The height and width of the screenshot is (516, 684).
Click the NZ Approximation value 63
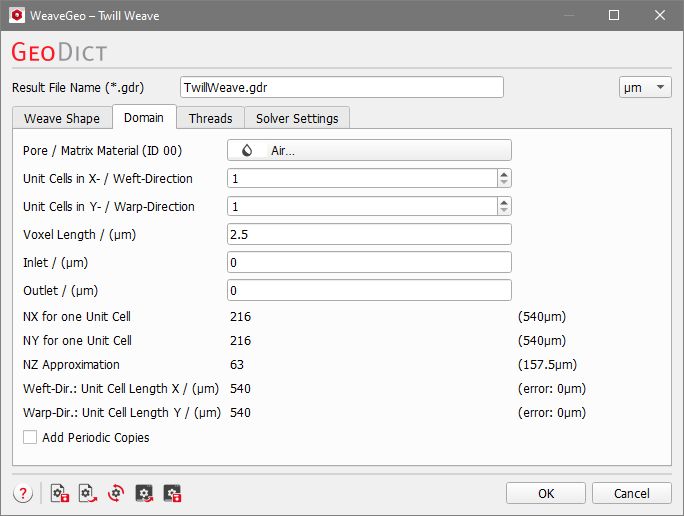237,365
